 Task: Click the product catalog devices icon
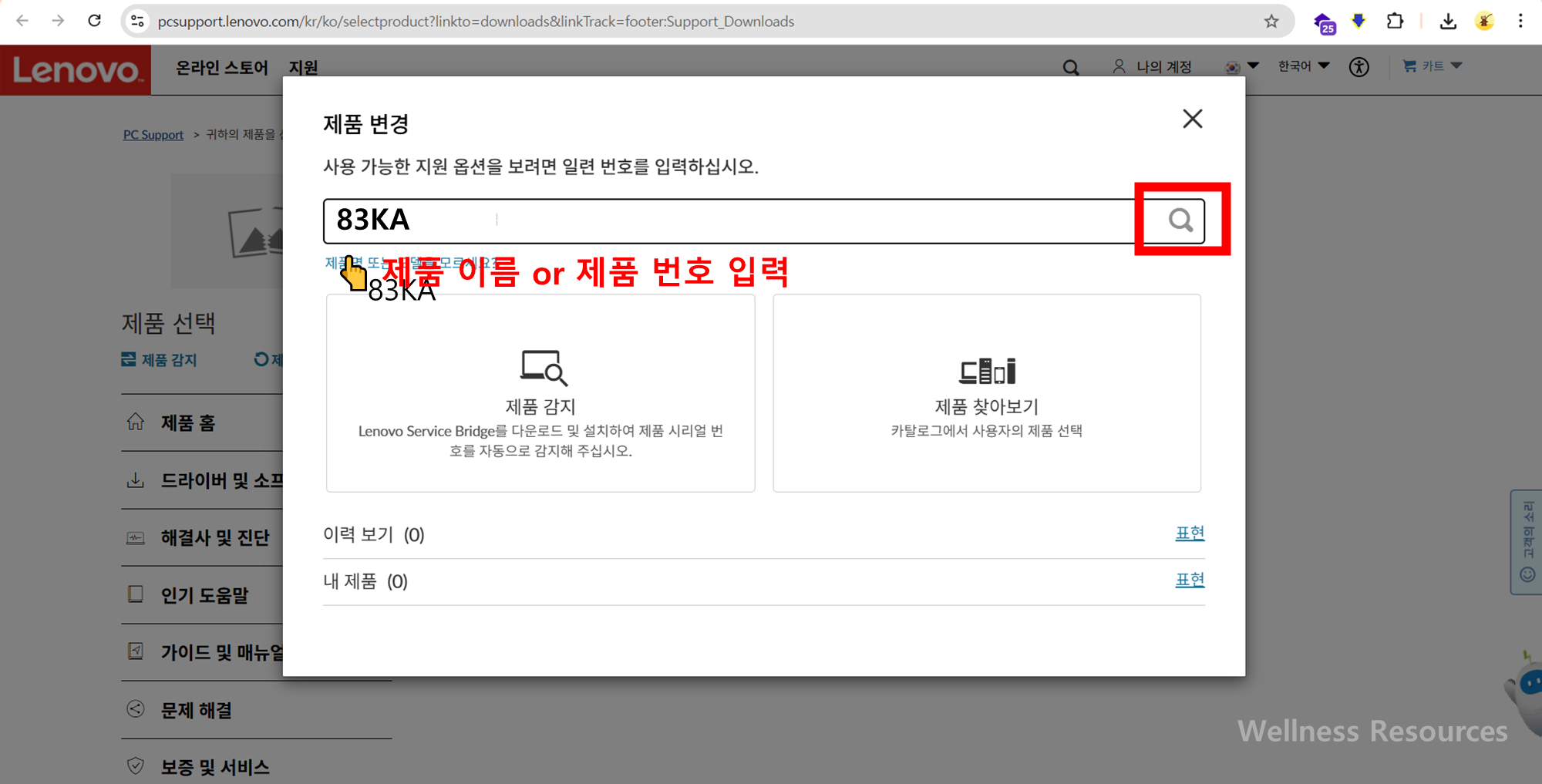(x=987, y=371)
